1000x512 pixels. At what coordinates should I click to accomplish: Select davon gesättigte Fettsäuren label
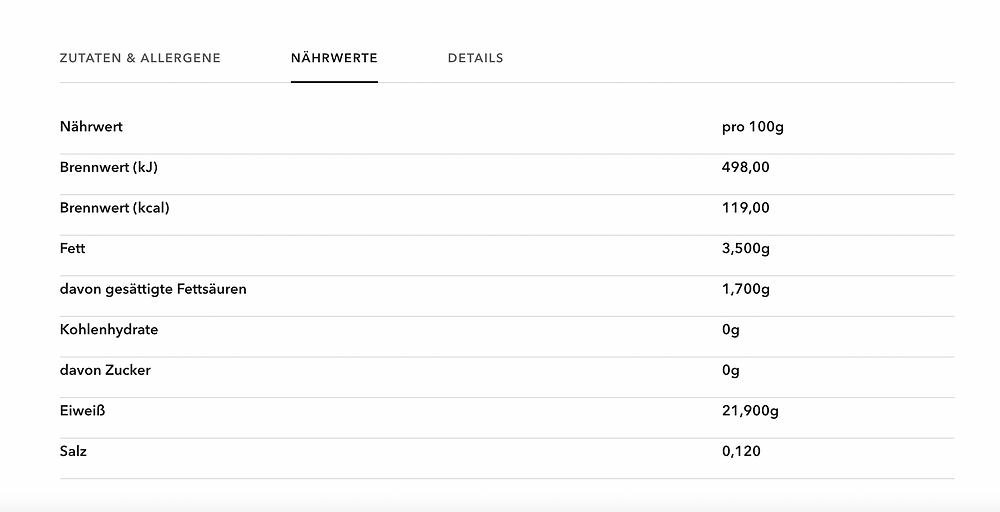[x=153, y=289]
